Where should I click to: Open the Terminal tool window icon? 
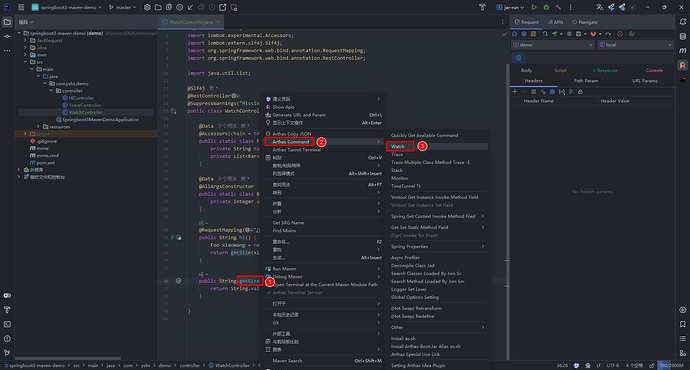pos(7,324)
